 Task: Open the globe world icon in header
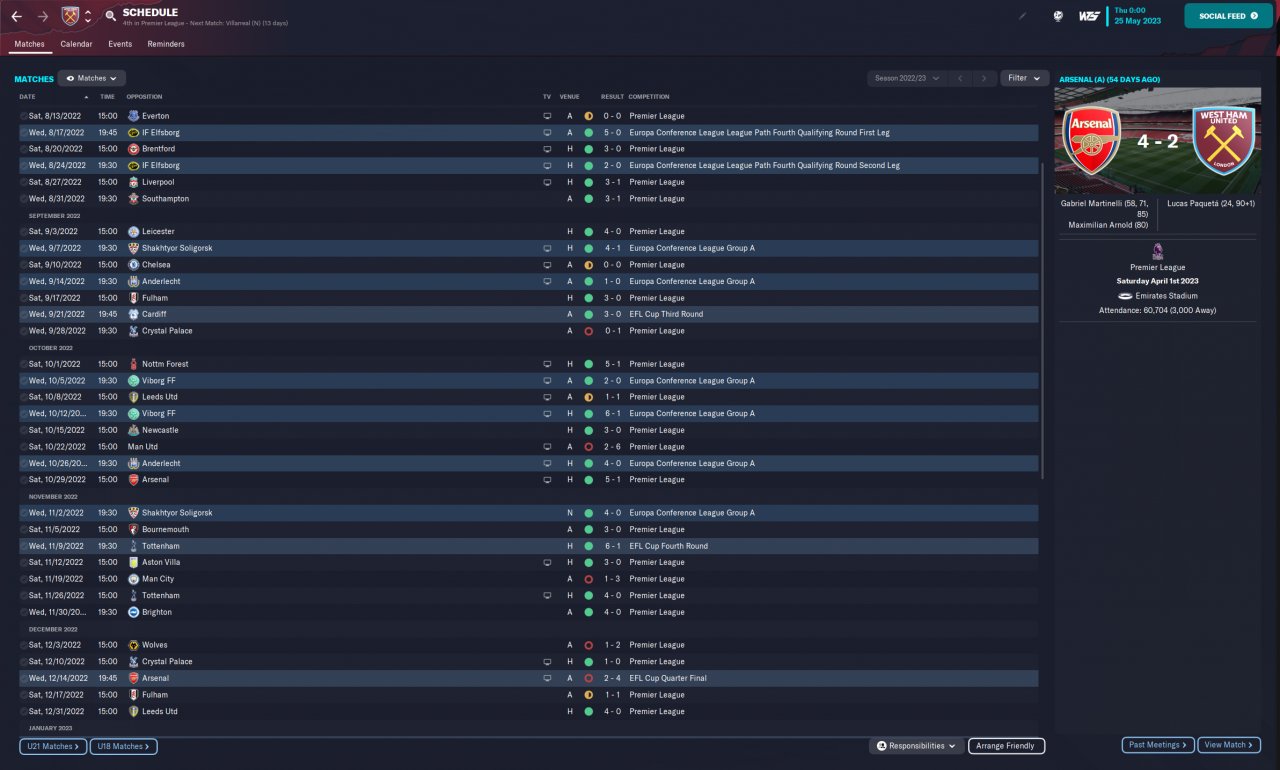1058,16
